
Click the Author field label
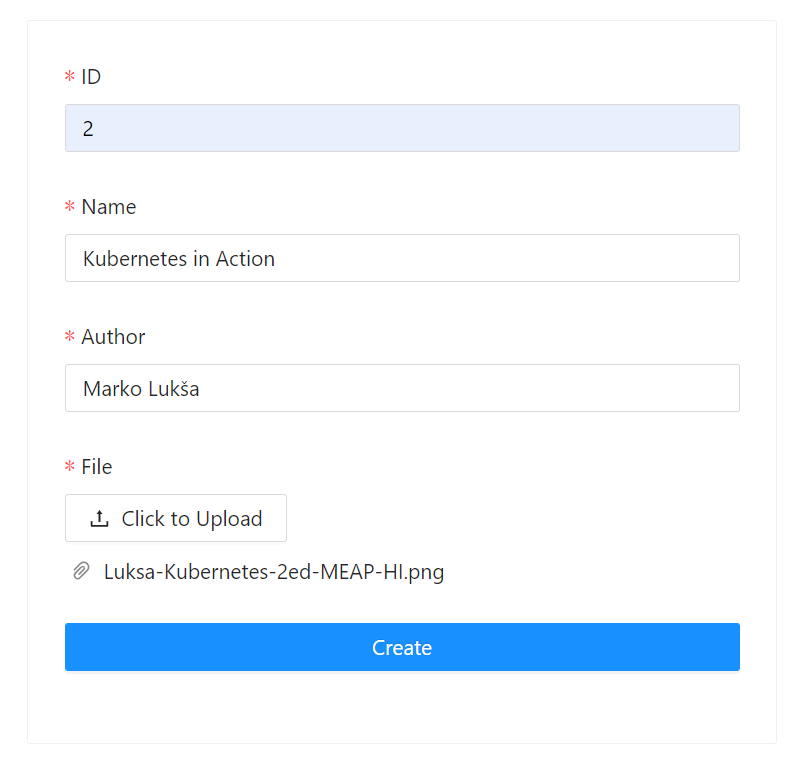pos(113,337)
